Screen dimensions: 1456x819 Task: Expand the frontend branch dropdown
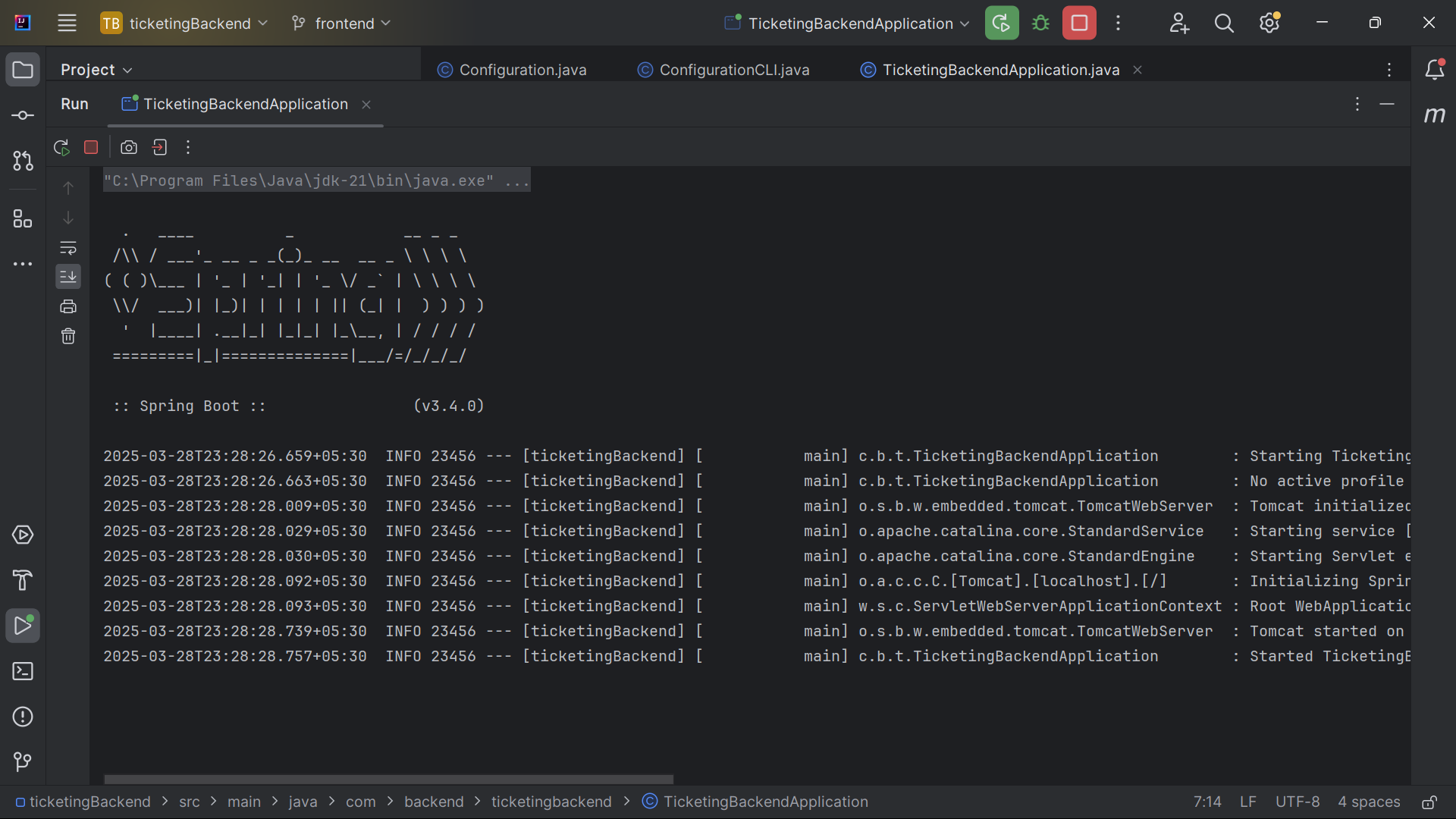click(341, 23)
